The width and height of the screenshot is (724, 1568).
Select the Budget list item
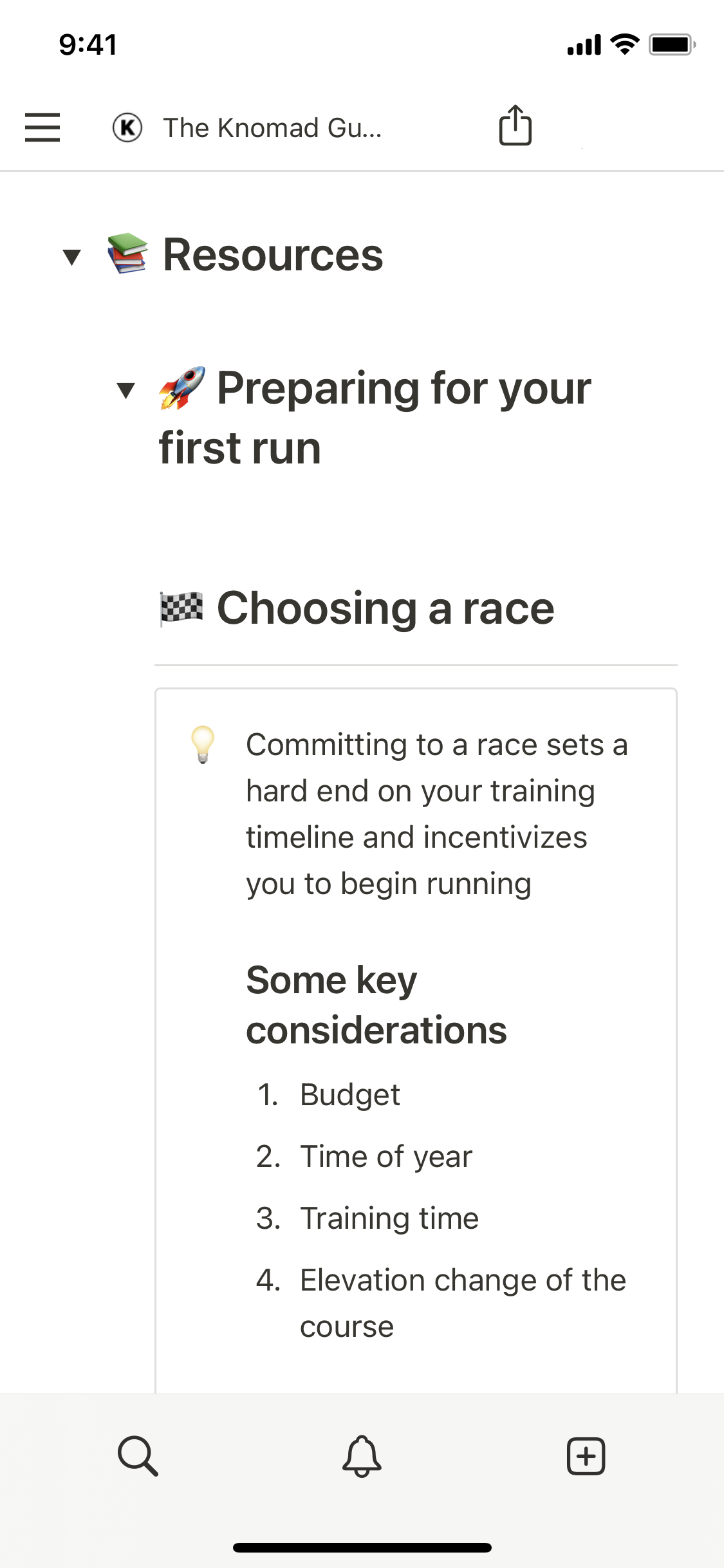349,1095
